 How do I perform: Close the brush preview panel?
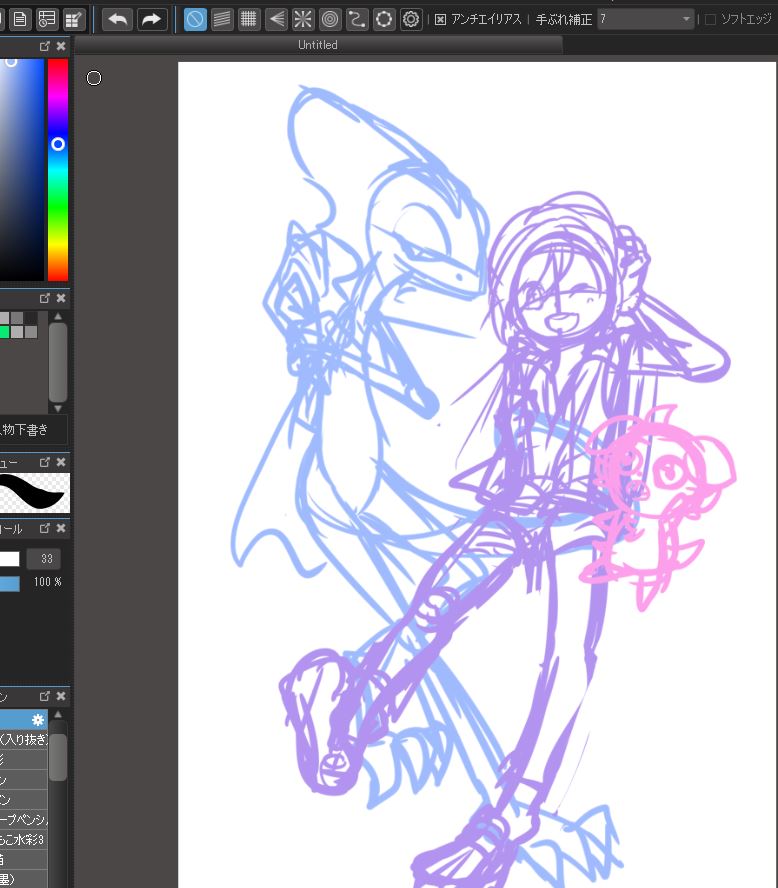pyautogui.click(x=61, y=462)
